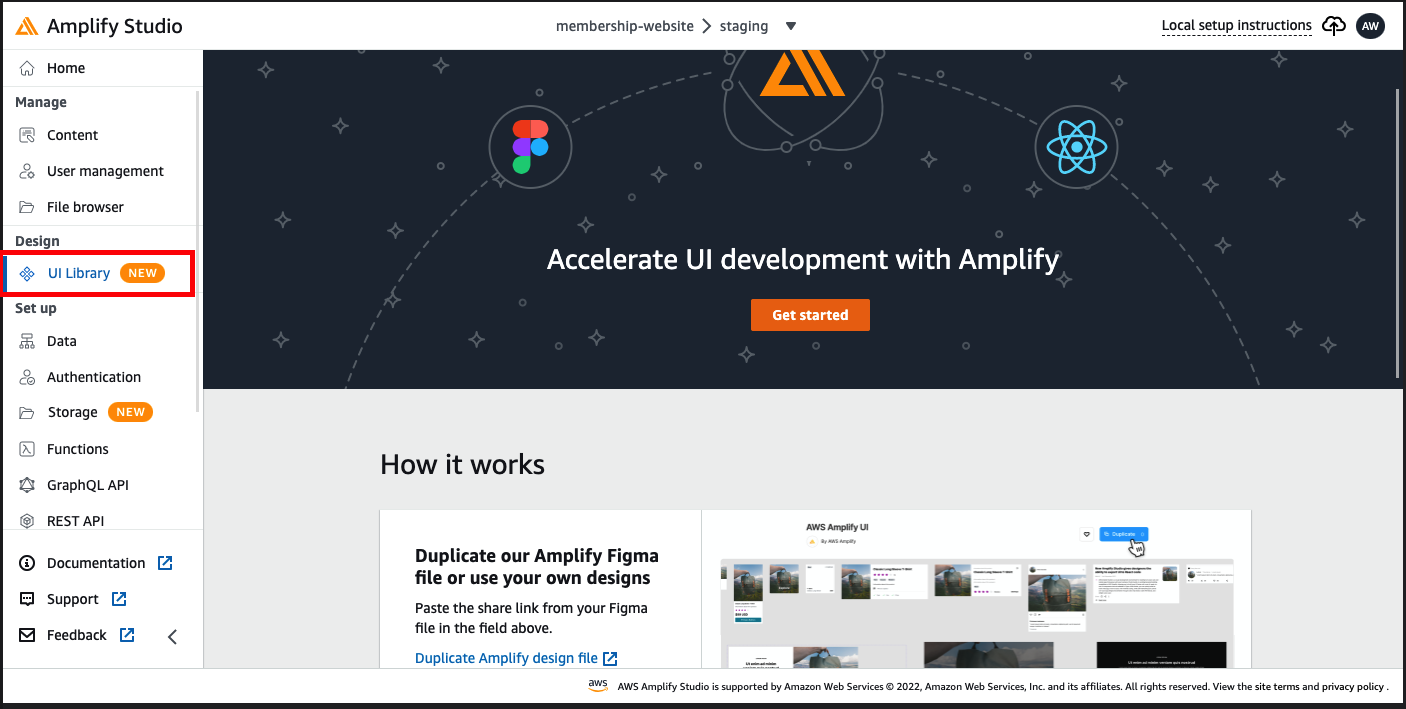Click the external icon after Duplicate Amplify design file
Image resolution: width=1406 pixels, height=709 pixels.
pos(610,658)
